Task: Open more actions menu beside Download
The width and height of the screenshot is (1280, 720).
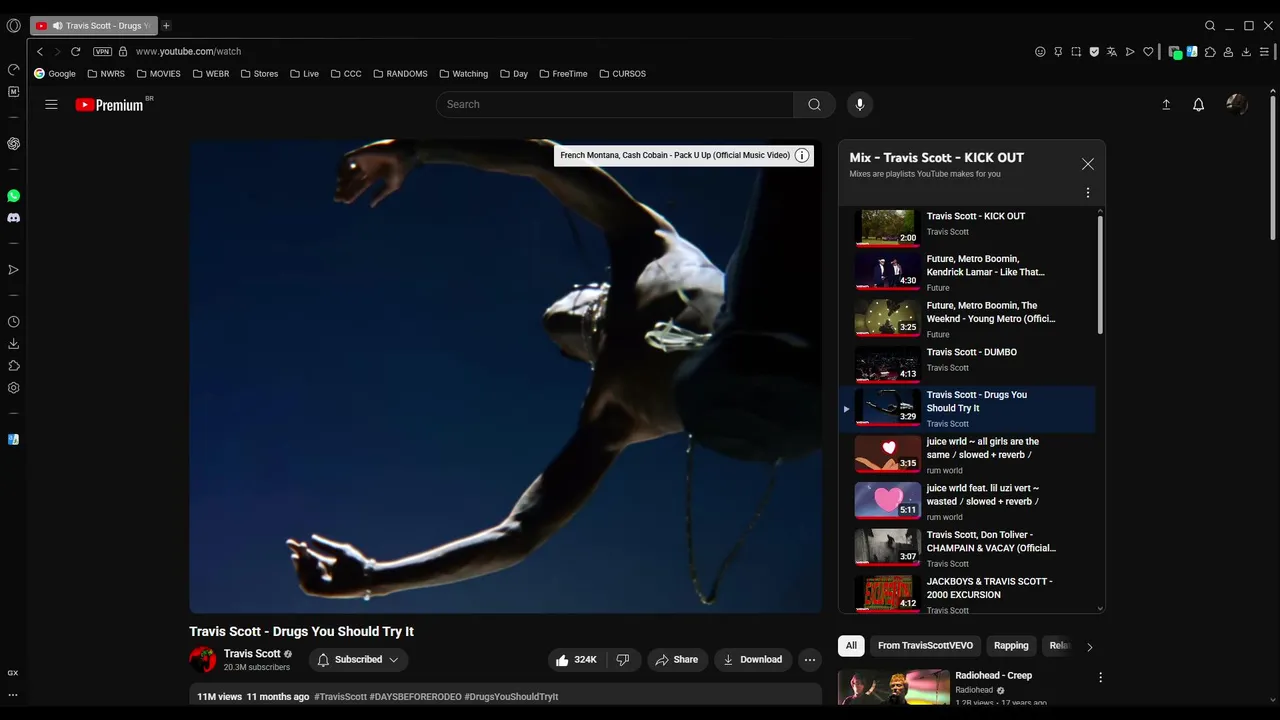Action: point(810,660)
